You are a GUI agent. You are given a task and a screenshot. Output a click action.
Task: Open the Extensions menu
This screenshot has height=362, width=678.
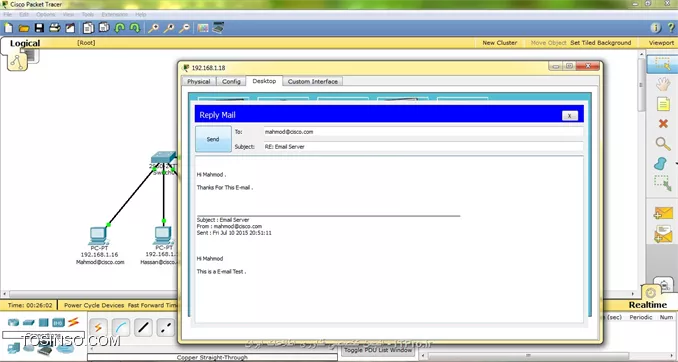(115, 14)
